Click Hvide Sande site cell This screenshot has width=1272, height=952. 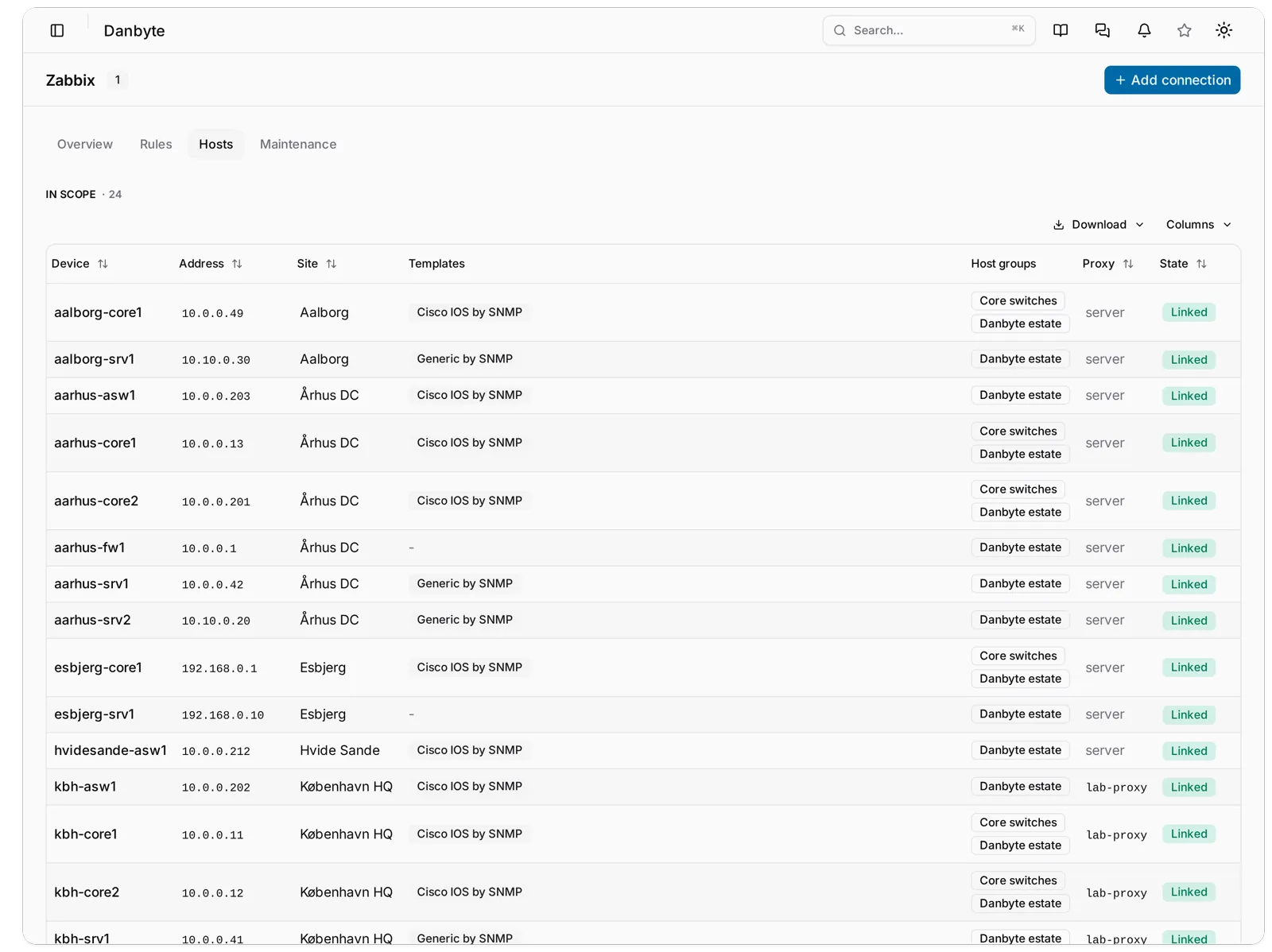coord(339,750)
